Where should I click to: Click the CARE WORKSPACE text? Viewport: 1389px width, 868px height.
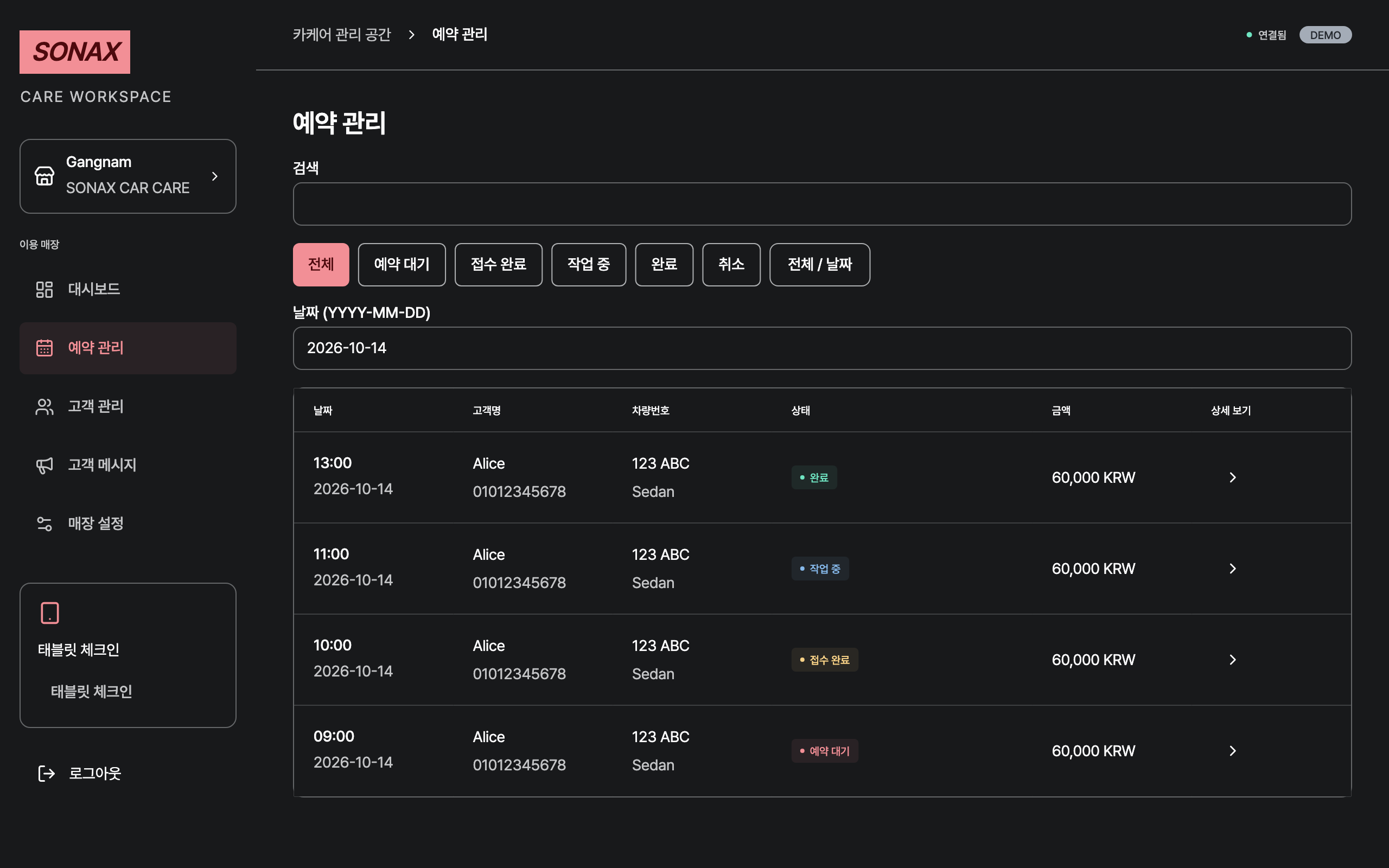(x=96, y=97)
